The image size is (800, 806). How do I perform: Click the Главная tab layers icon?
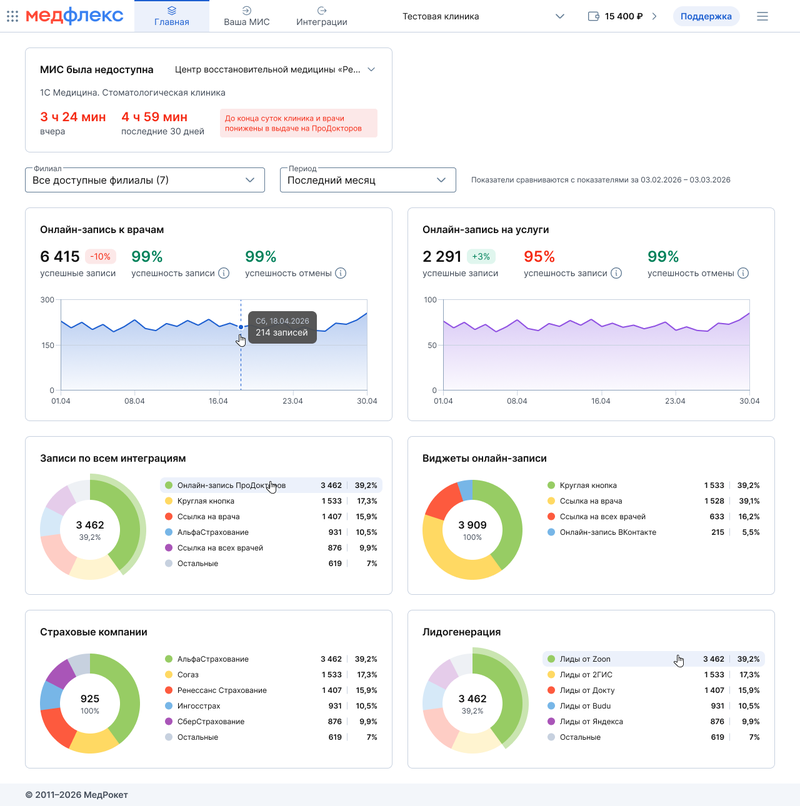coord(172,10)
